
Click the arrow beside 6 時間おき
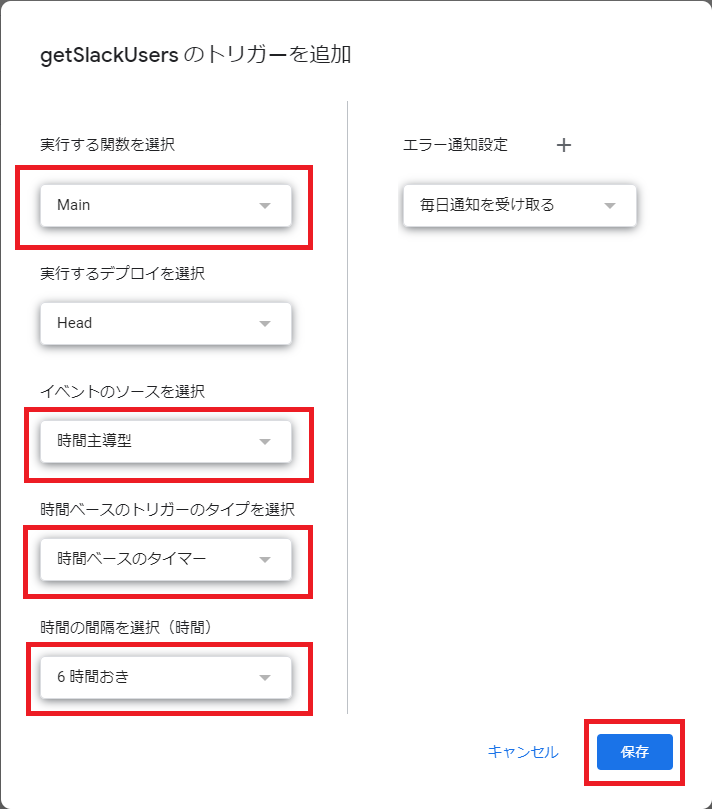(265, 677)
